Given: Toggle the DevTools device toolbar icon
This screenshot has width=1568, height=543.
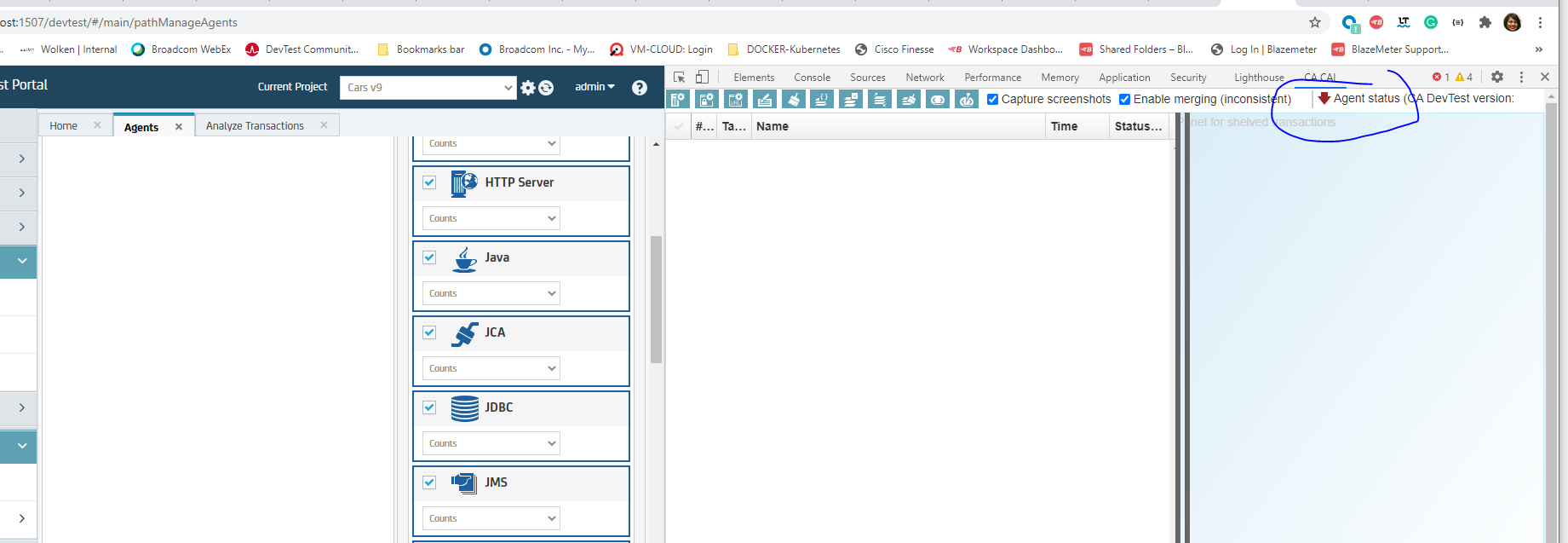Looking at the screenshot, I should 702,77.
